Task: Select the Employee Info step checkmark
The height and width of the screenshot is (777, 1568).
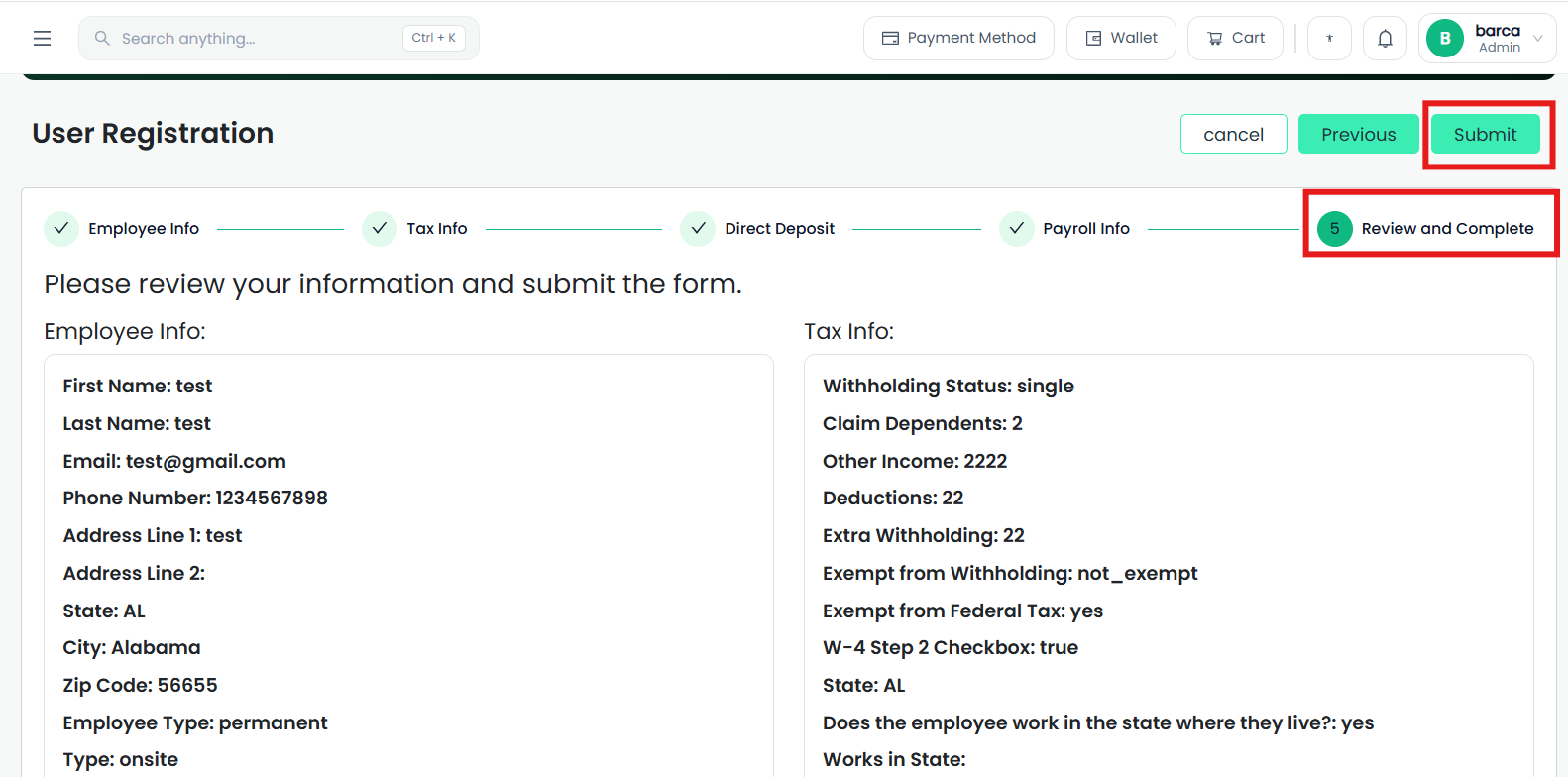Action: tap(61, 228)
